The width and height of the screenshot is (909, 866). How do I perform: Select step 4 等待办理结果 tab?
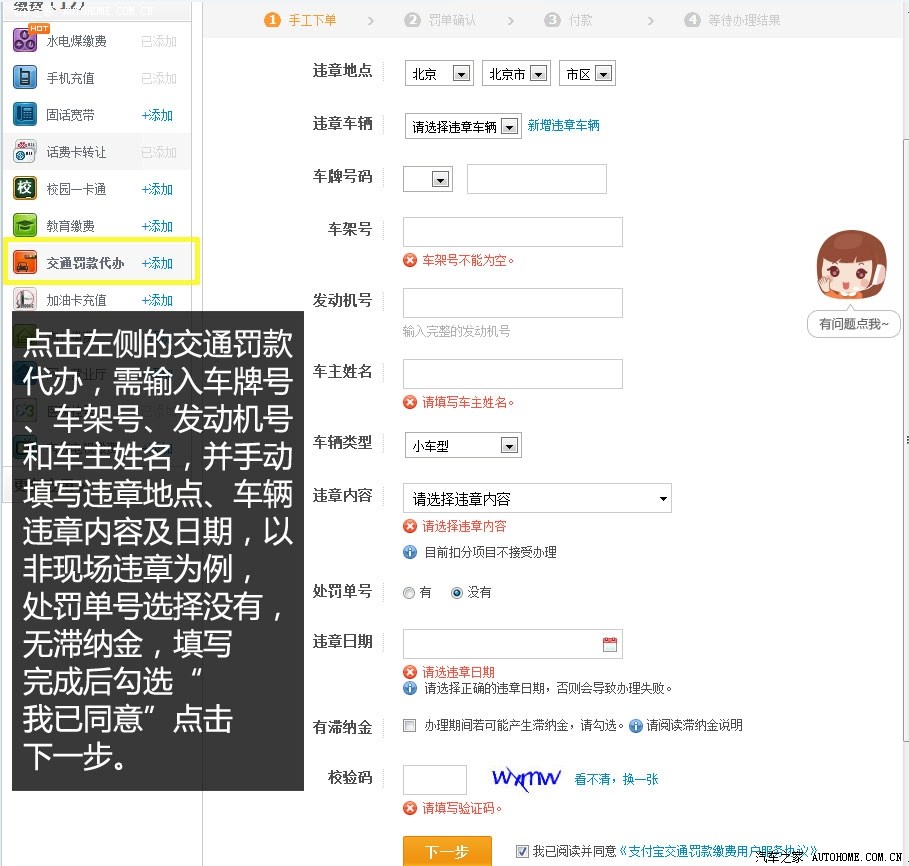[732, 20]
